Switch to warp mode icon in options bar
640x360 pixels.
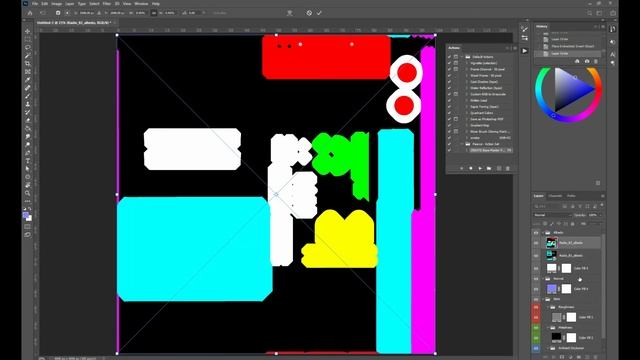(289, 13)
